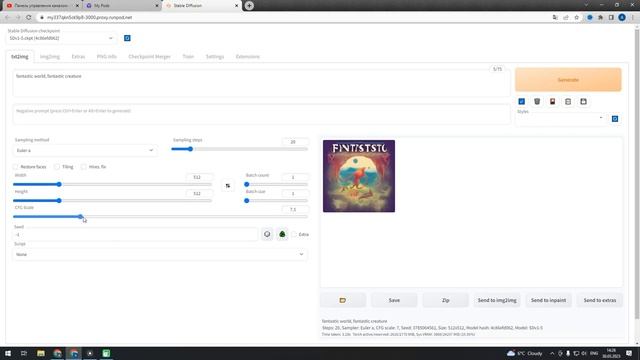640x360 pixels.
Task: Open the Train tab
Action: coord(188,57)
